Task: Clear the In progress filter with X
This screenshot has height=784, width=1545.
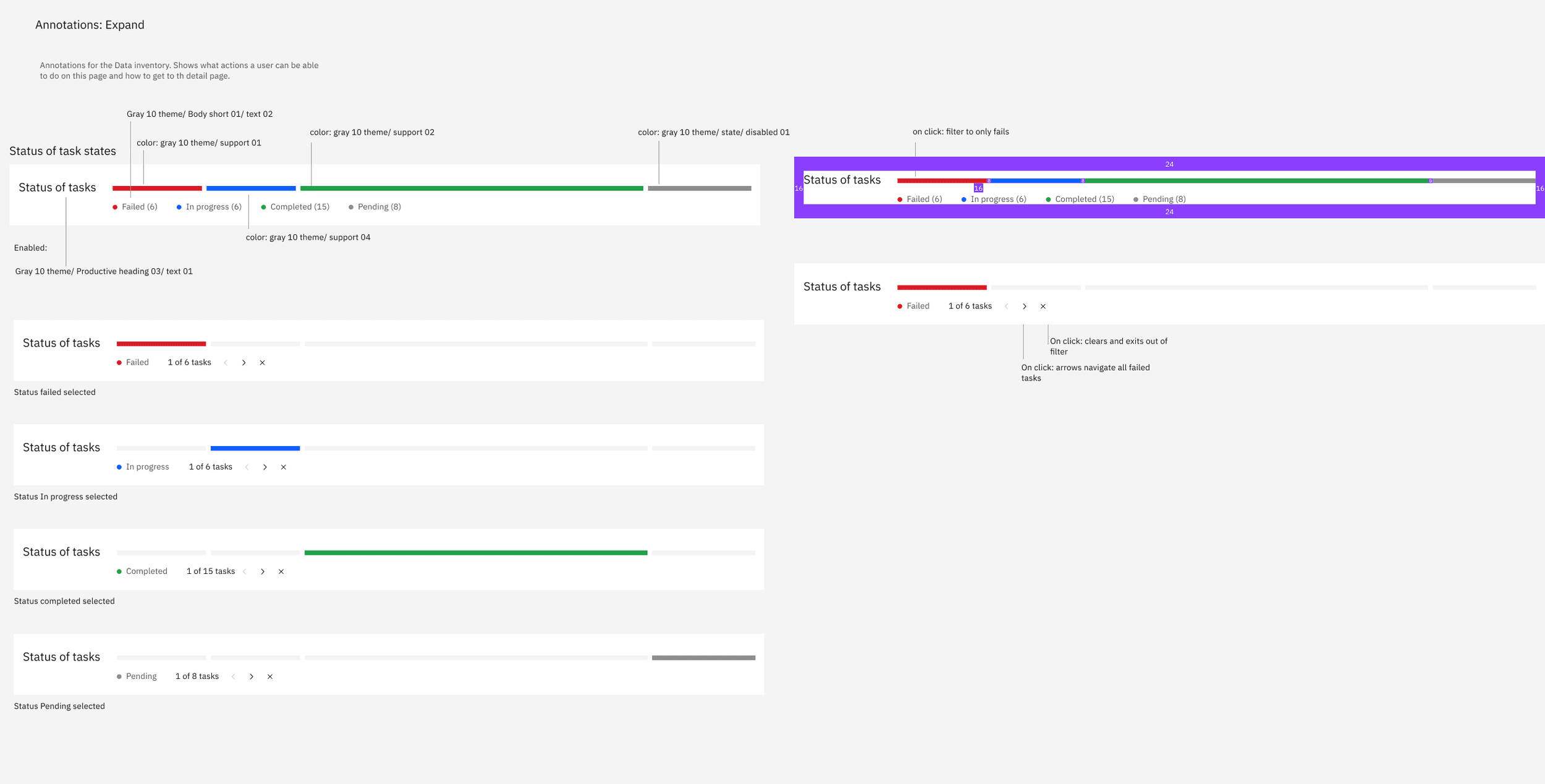Action: click(283, 467)
